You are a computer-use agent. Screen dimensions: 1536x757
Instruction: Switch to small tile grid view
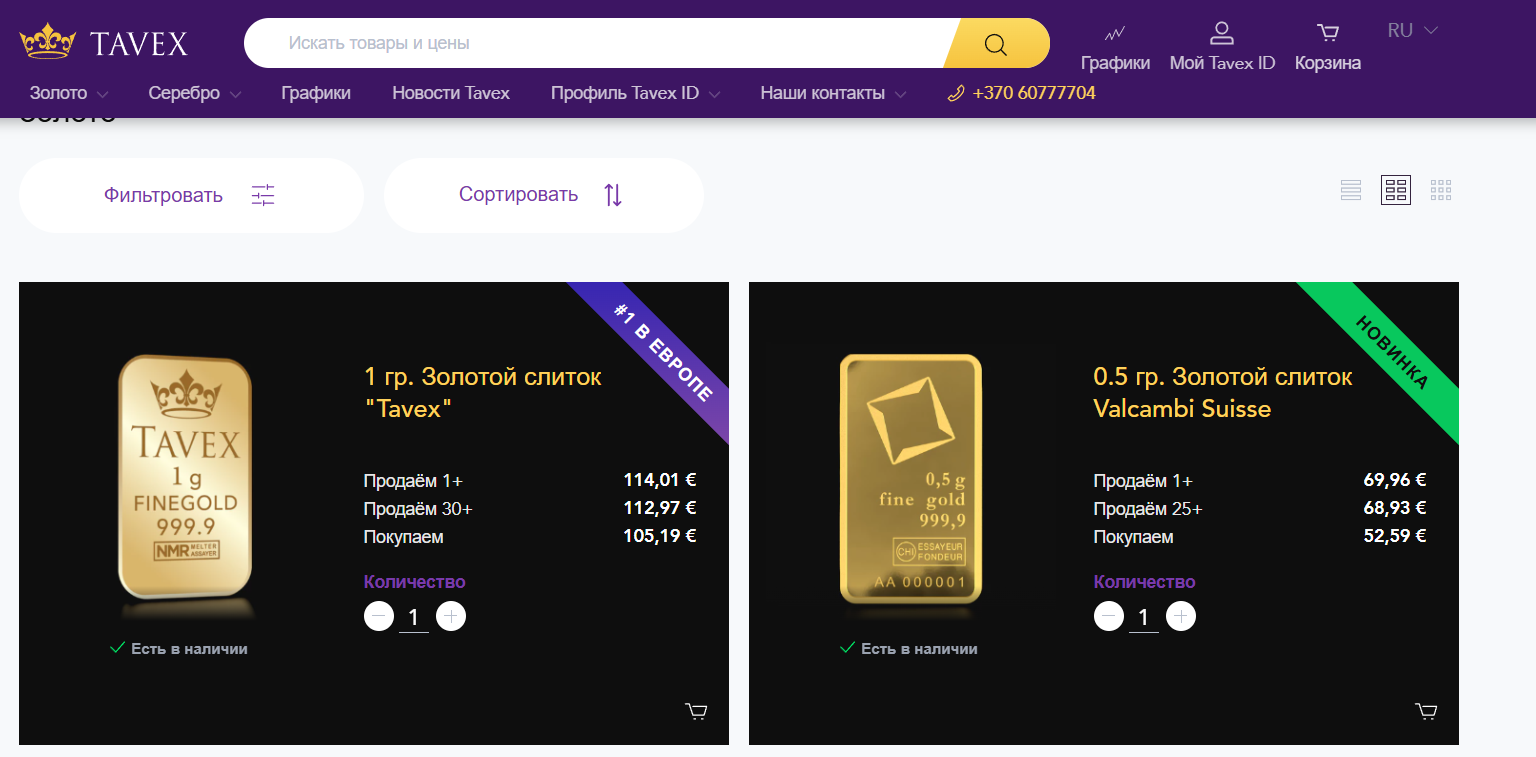(1441, 190)
